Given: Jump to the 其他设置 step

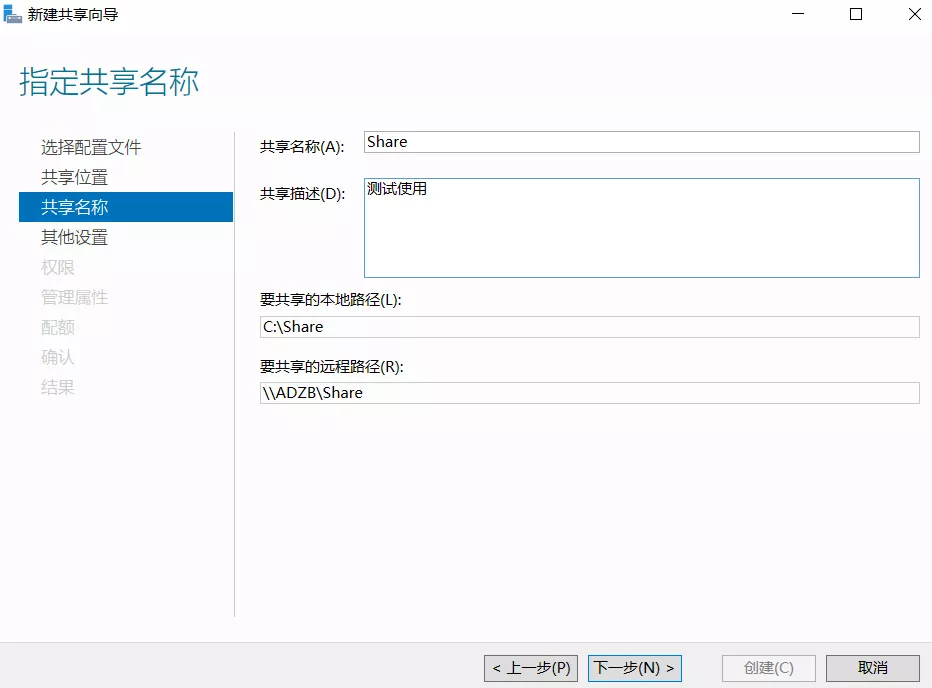Looking at the screenshot, I should 74,237.
